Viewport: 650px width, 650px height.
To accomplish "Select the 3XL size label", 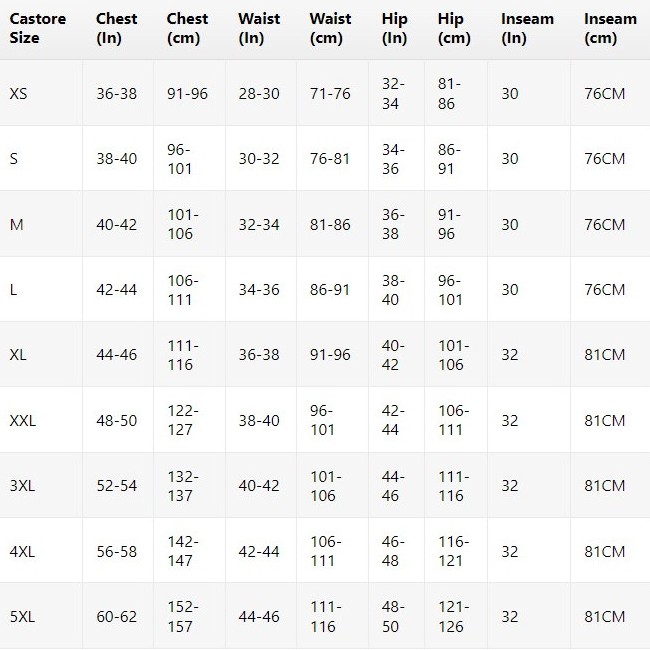I will pos(22,486).
